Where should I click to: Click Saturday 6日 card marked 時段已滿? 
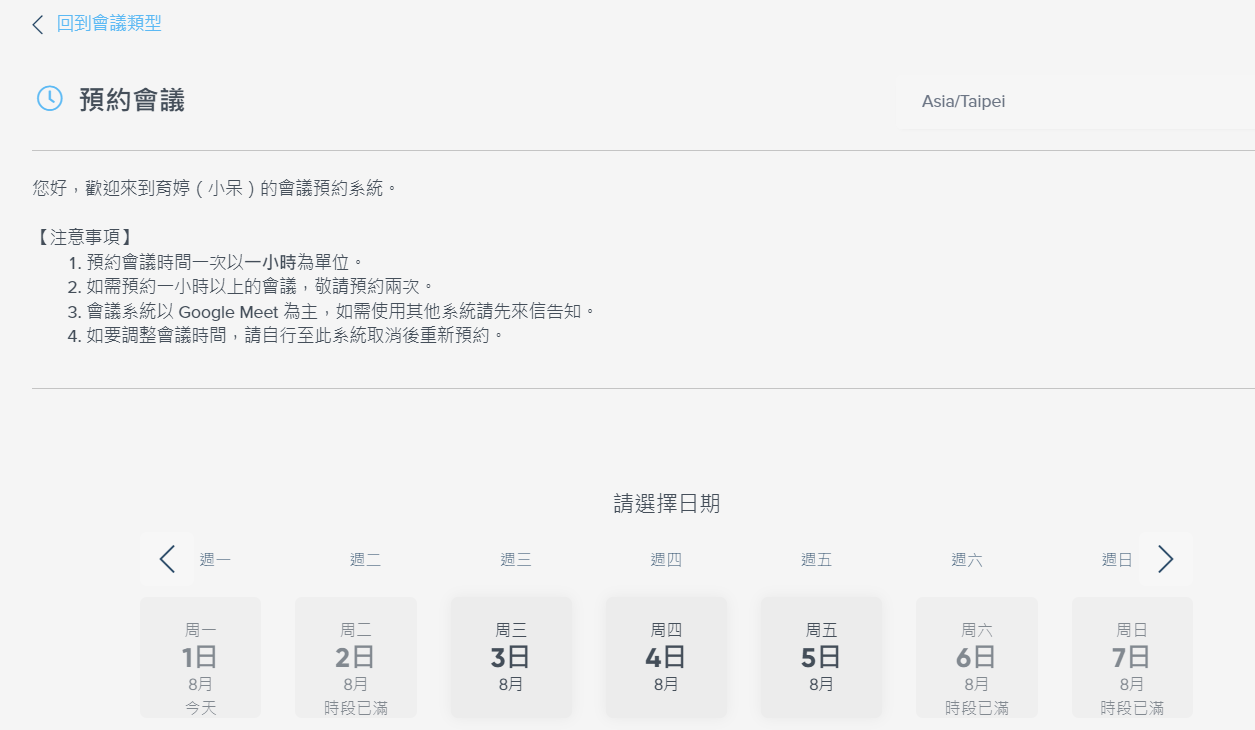[977, 657]
